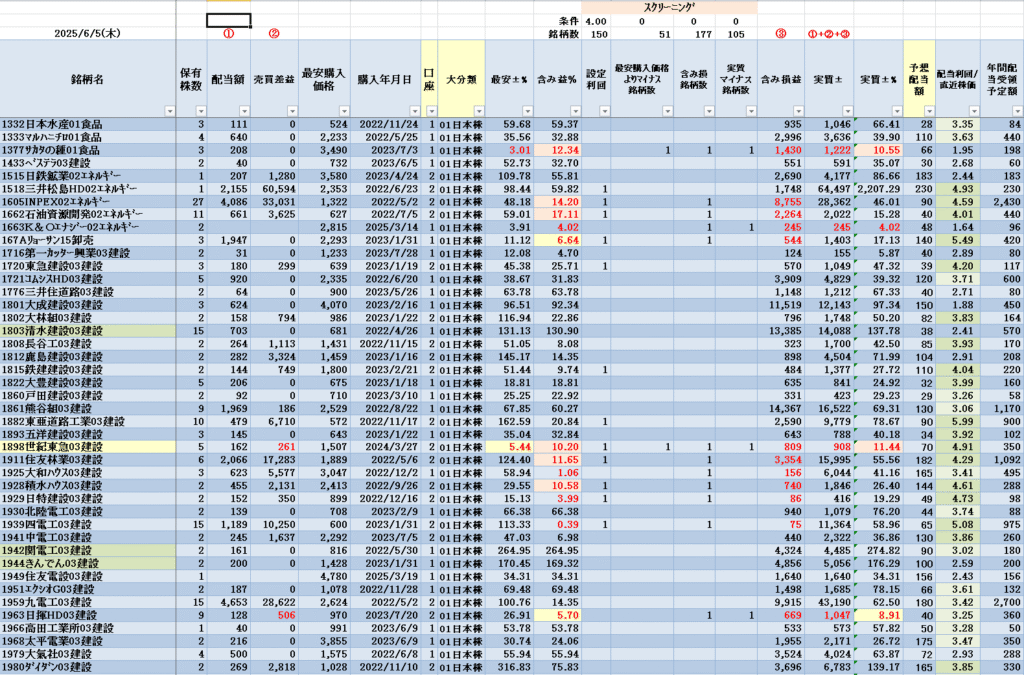Click the 28,622 売買差益 cell for 九電工
The height and width of the screenshot is (675, 1024).
pyautogui.click(x=274, y=603)
